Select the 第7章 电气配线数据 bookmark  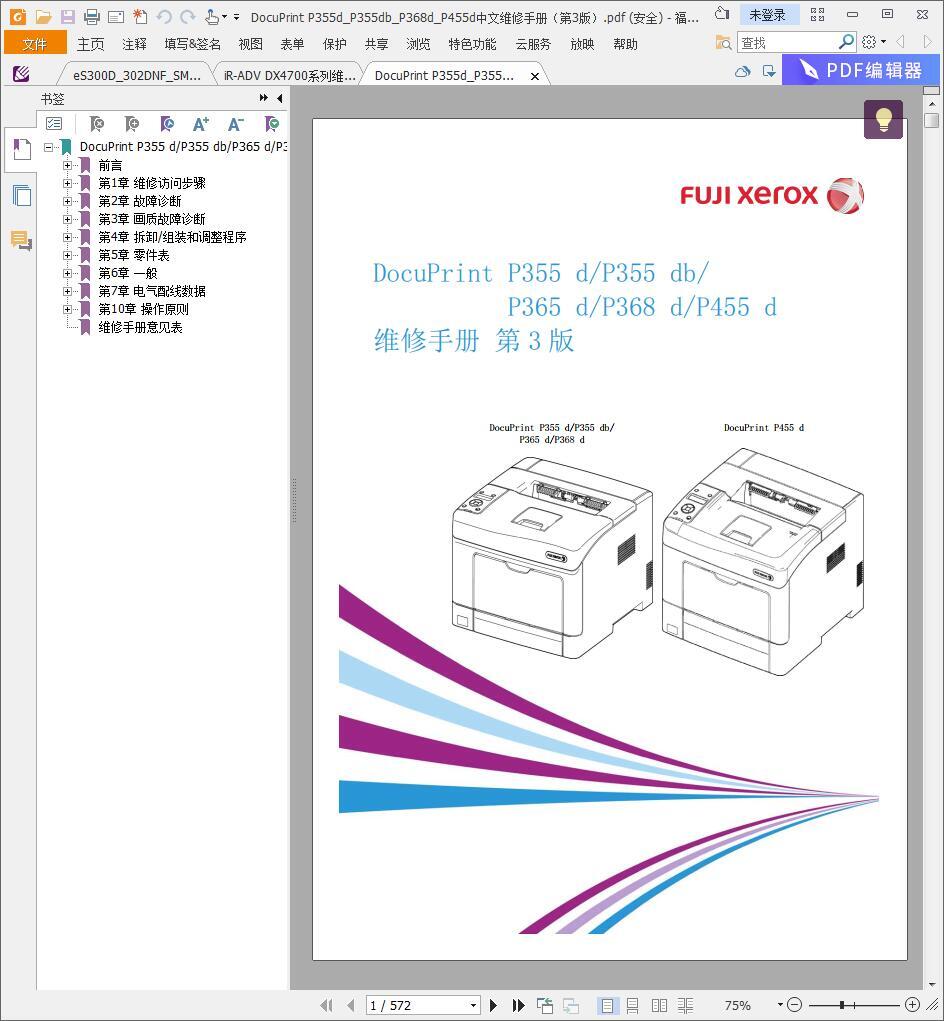(x=152, y=291)
